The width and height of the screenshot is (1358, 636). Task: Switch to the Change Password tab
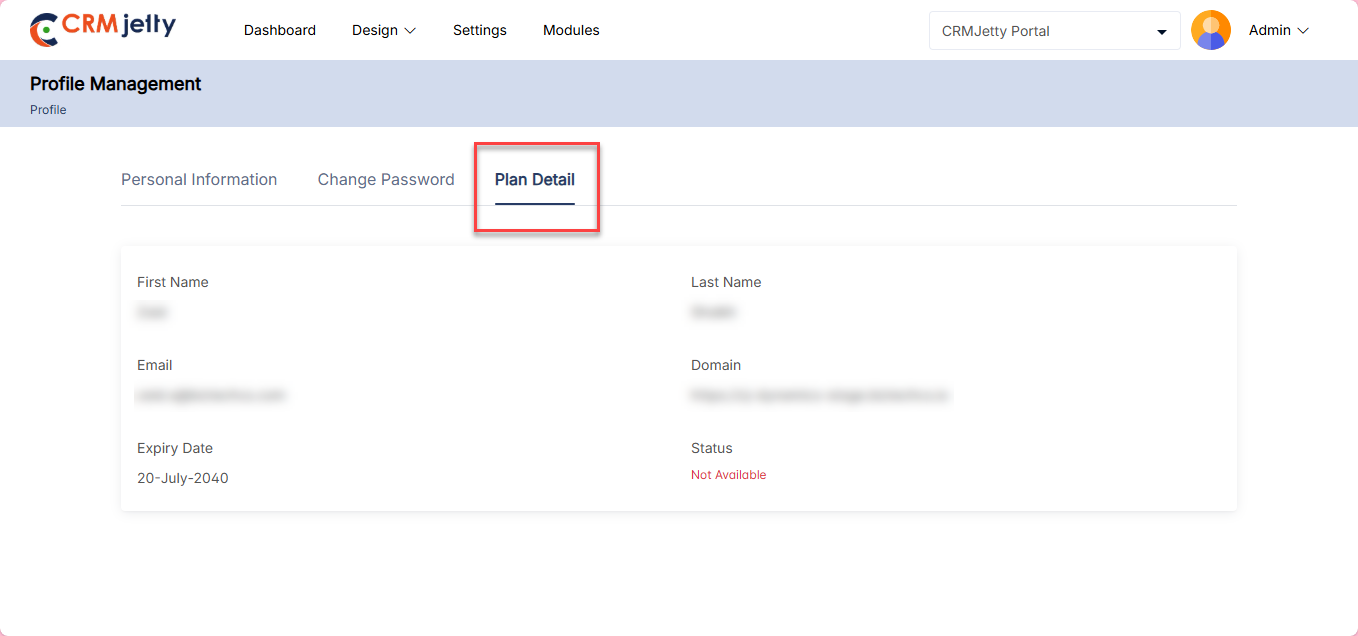[x=386, y=180]
